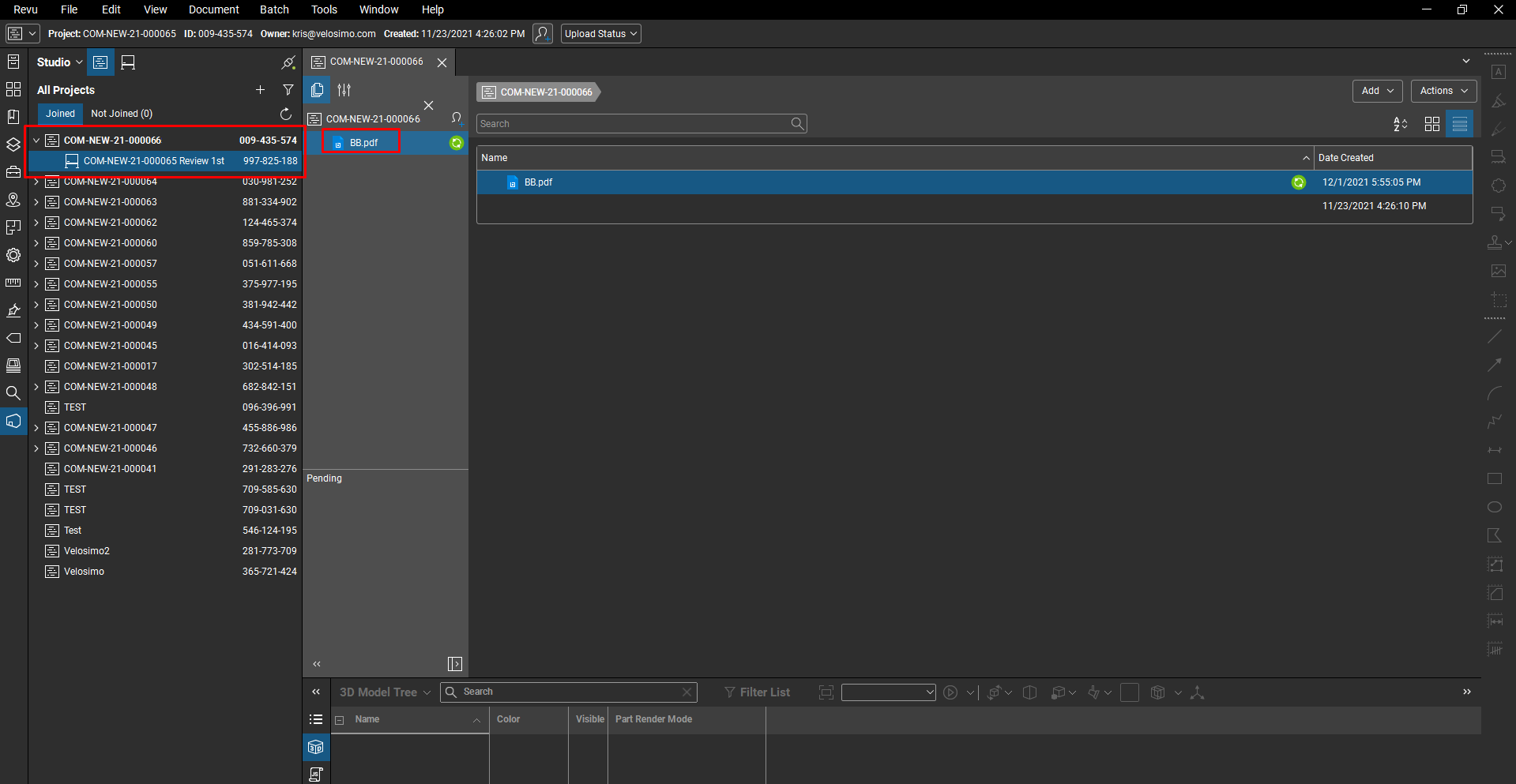Viewport: 1516px width, 784px height.
Task: Open the 3D model panel icon
Action: pyautogui.click(x=316, y=747)
